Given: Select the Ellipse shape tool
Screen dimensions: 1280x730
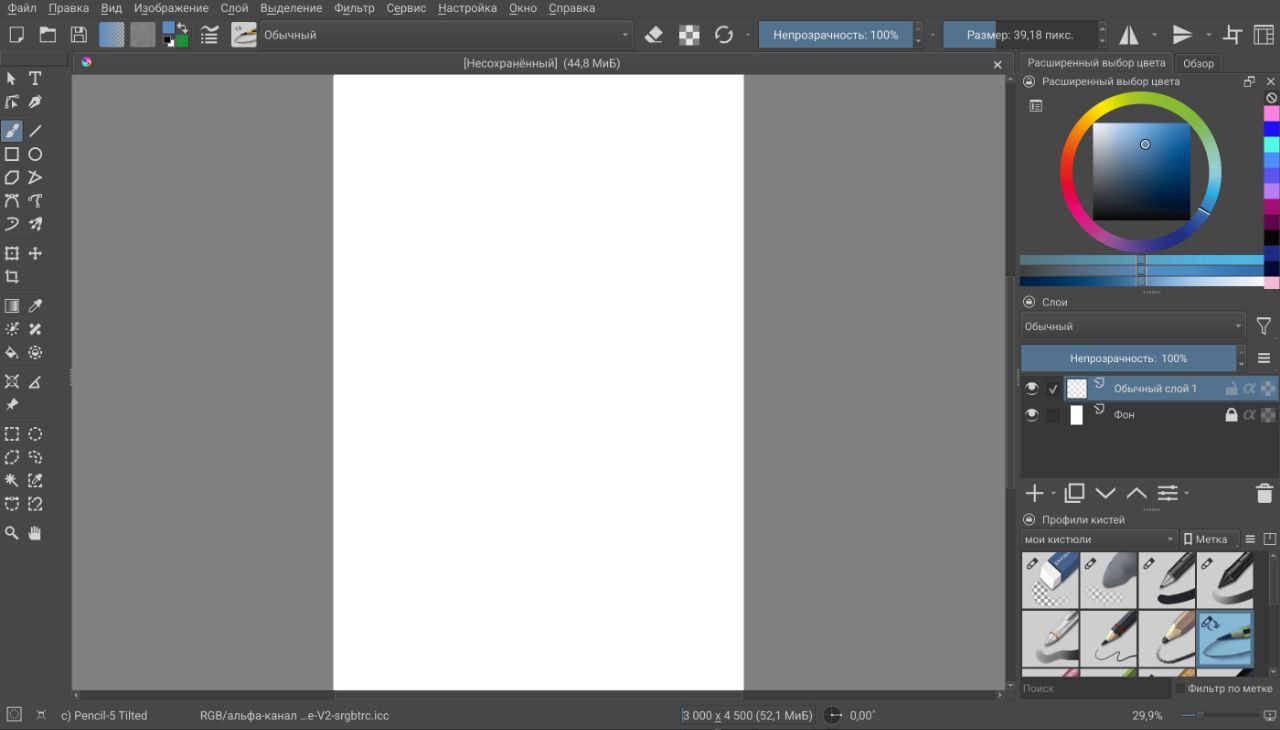Looking at the screenshot, I should [35, 154].
